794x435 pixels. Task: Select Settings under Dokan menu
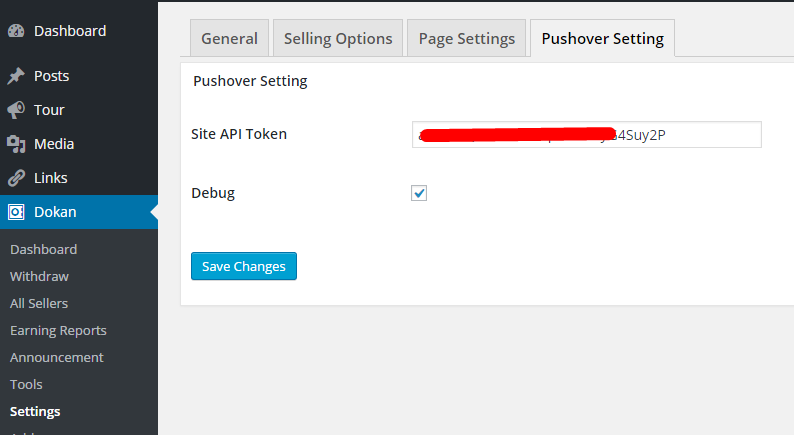click(x=35, y=412)
